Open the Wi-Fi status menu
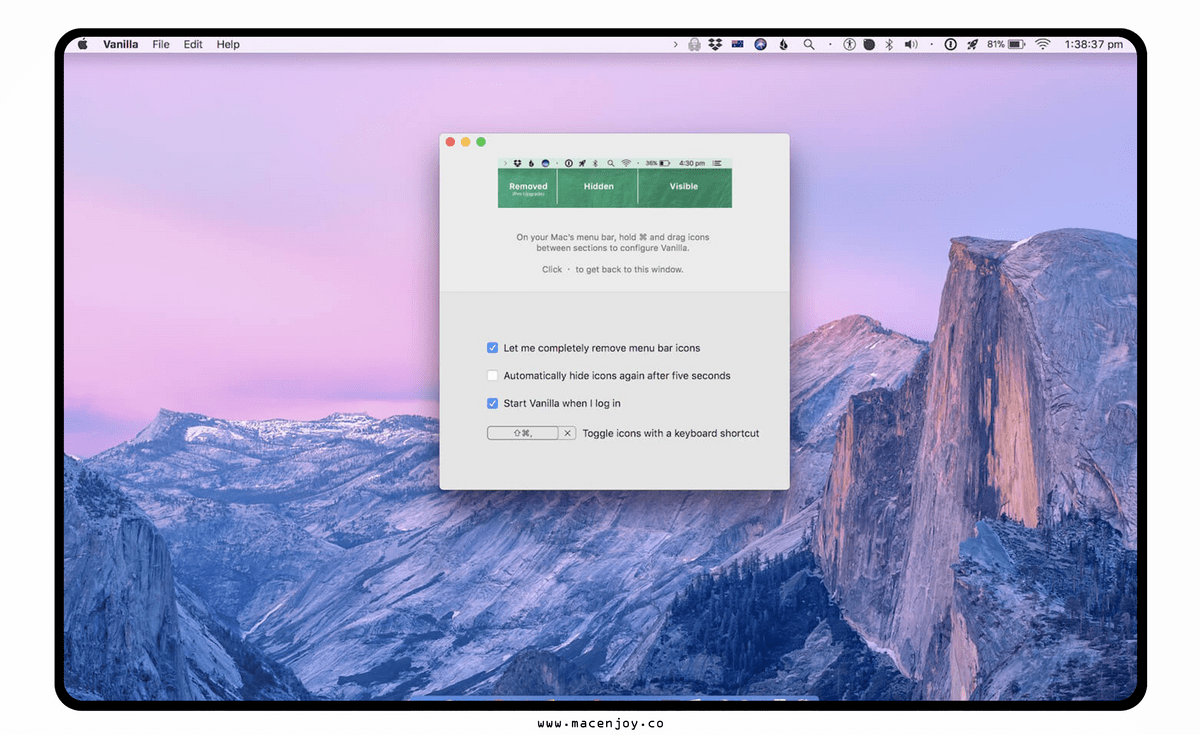 click(1043, 45)
